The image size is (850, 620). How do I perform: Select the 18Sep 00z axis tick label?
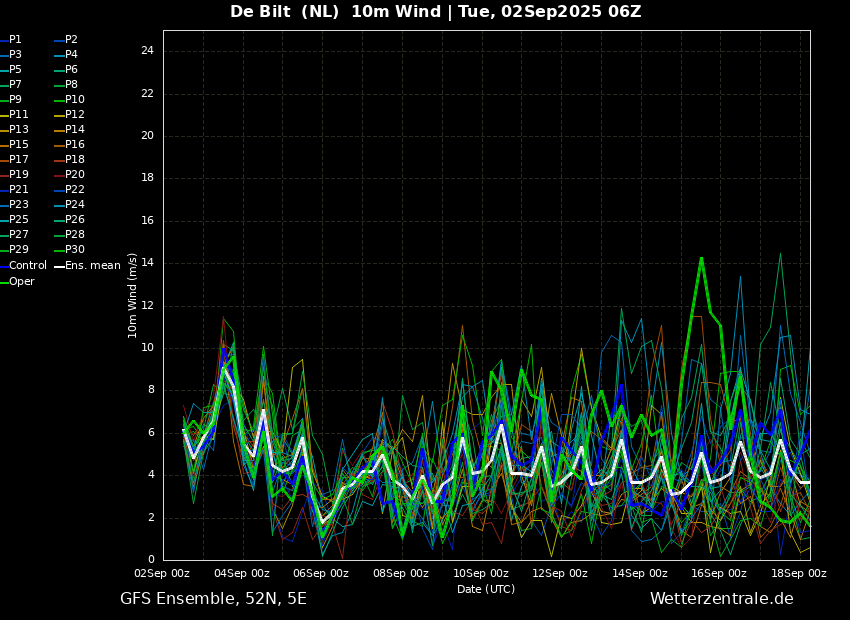click(799, 574)
